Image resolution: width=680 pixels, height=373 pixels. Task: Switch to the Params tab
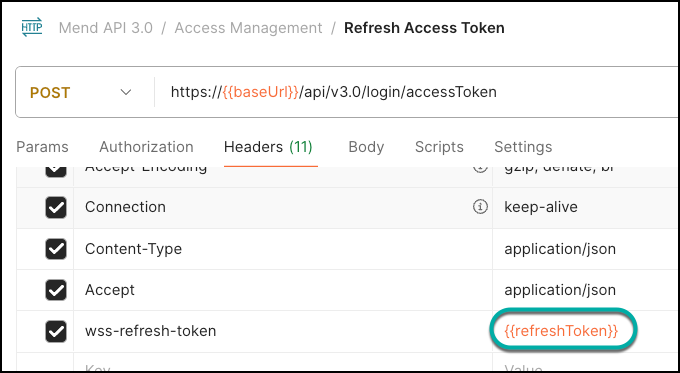click(x=42, y=147)
